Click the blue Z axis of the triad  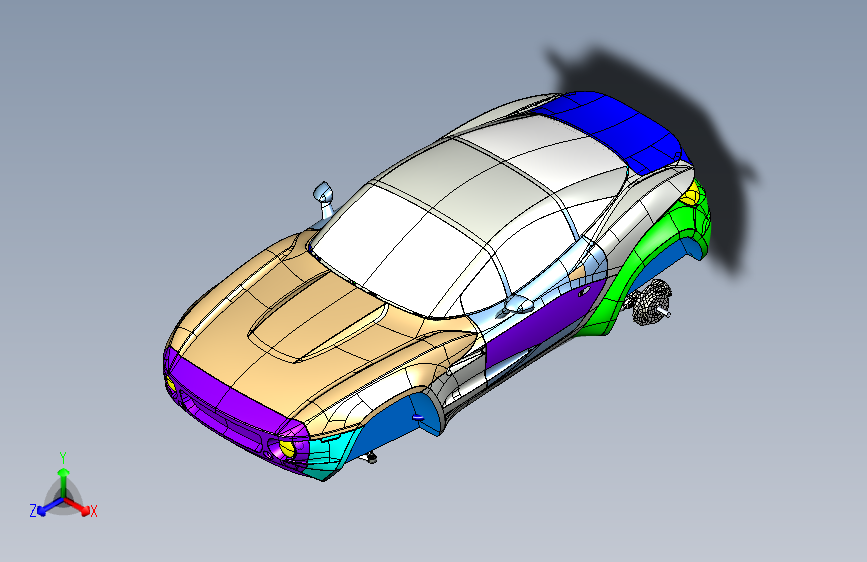pyautogui.click(x=49, y=507)
